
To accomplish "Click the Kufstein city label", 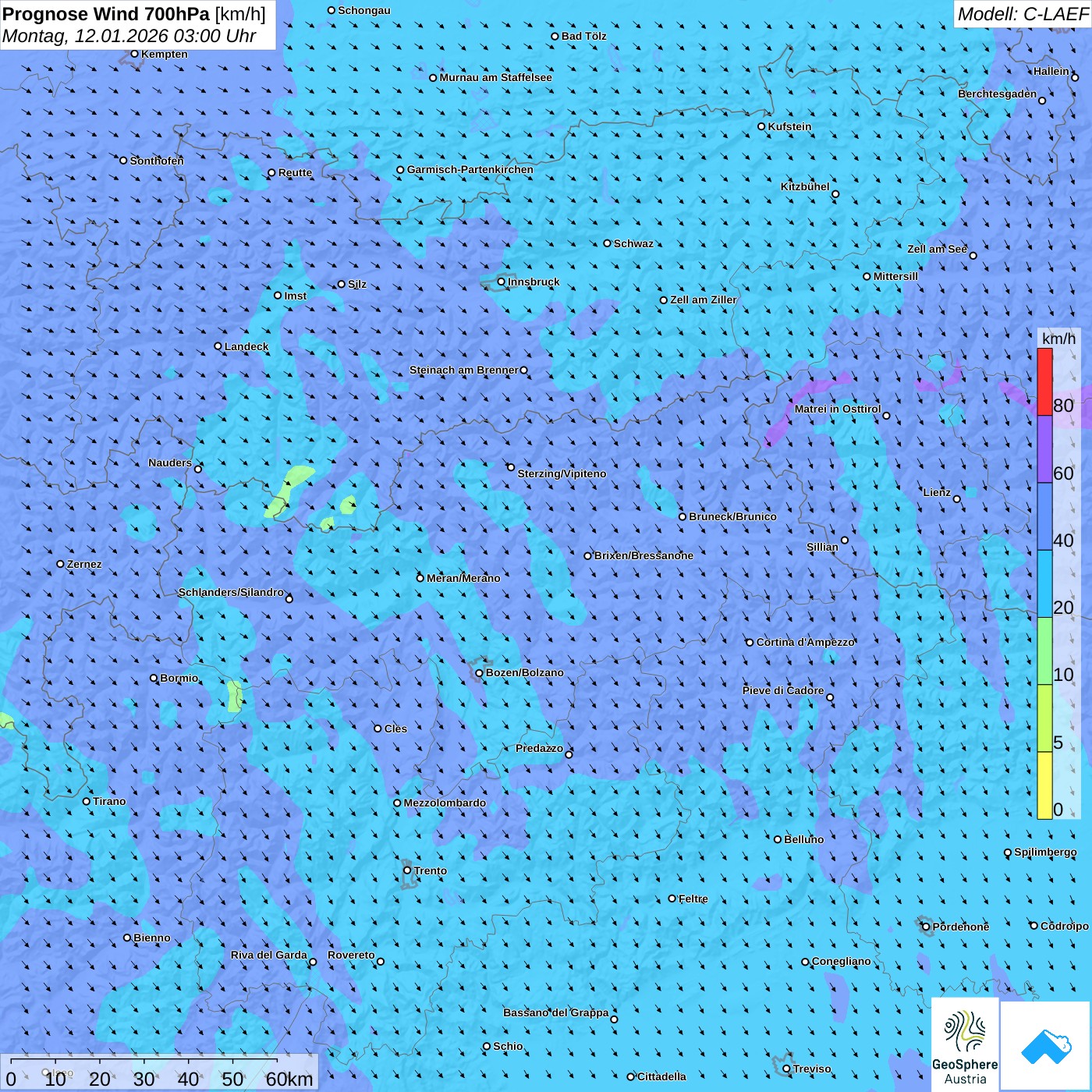I will point(789,126).
